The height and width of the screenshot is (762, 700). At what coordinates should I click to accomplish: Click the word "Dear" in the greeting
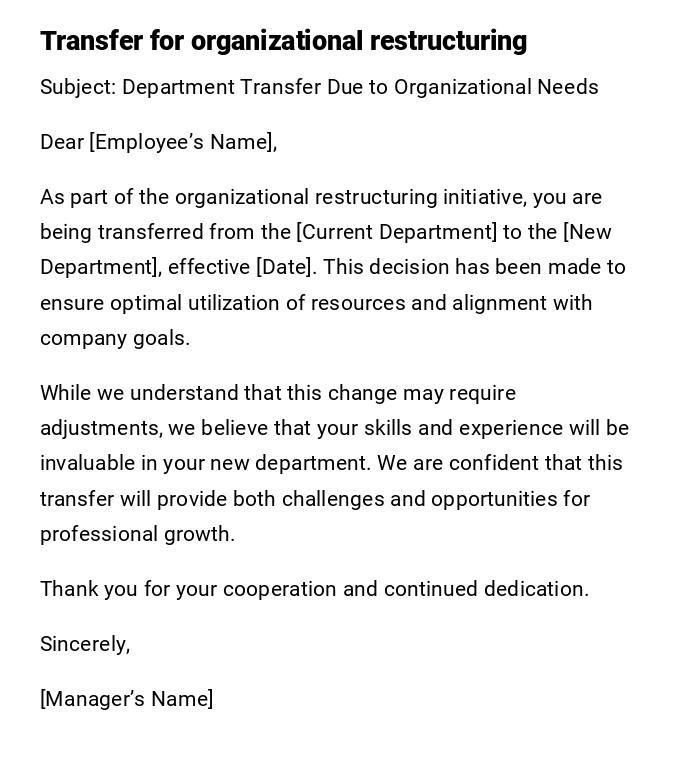pyautogui.click(x=62, y=142)
